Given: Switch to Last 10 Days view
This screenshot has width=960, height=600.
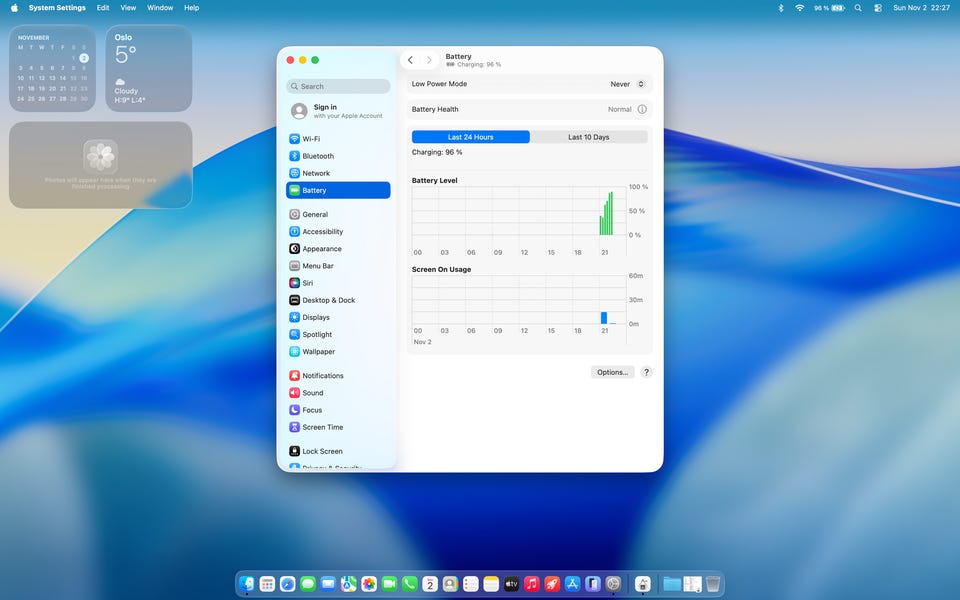Looking at the screenshot, I should tap(588, 137).
